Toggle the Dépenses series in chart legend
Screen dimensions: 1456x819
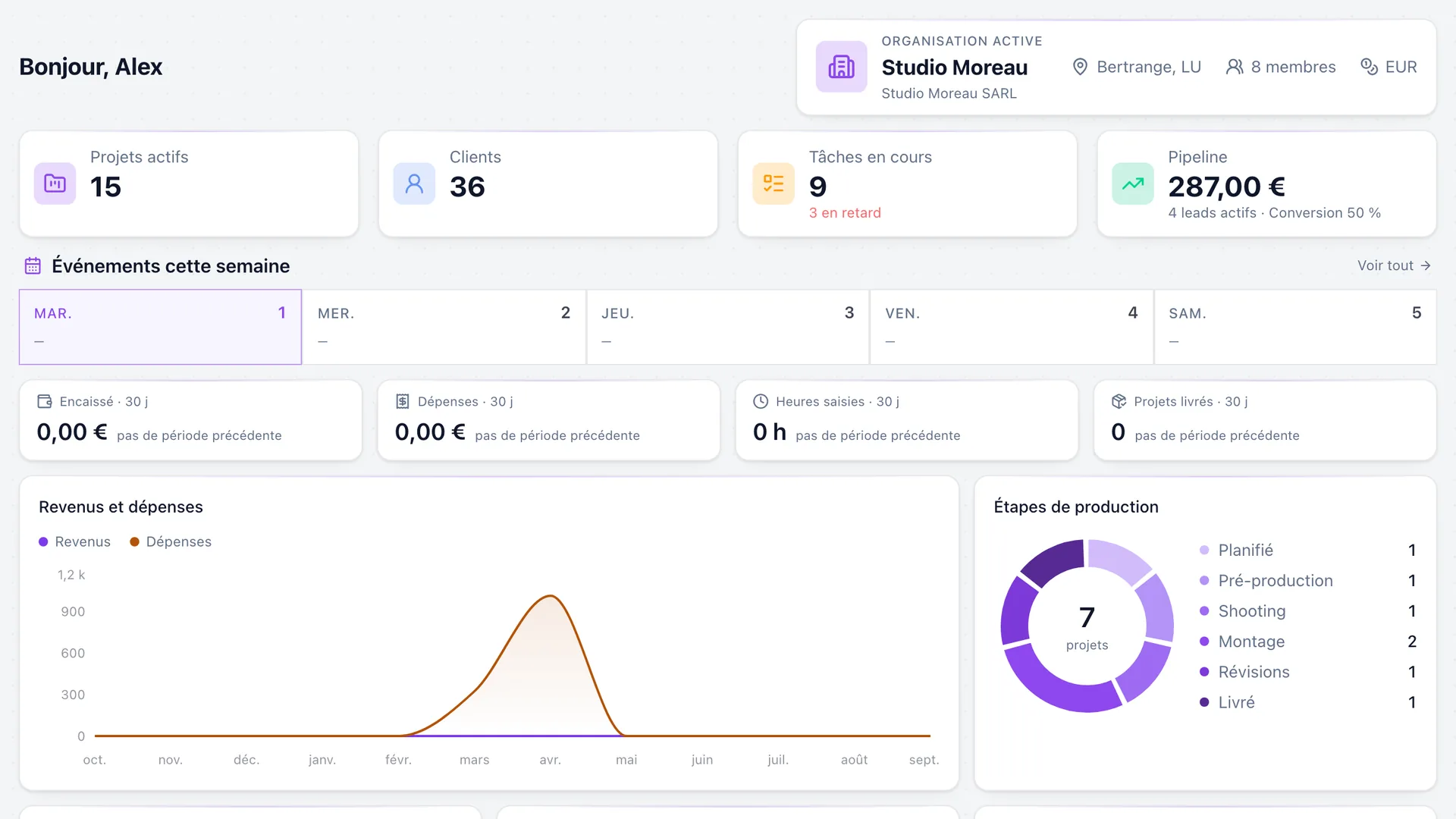[x=171, y=541]
